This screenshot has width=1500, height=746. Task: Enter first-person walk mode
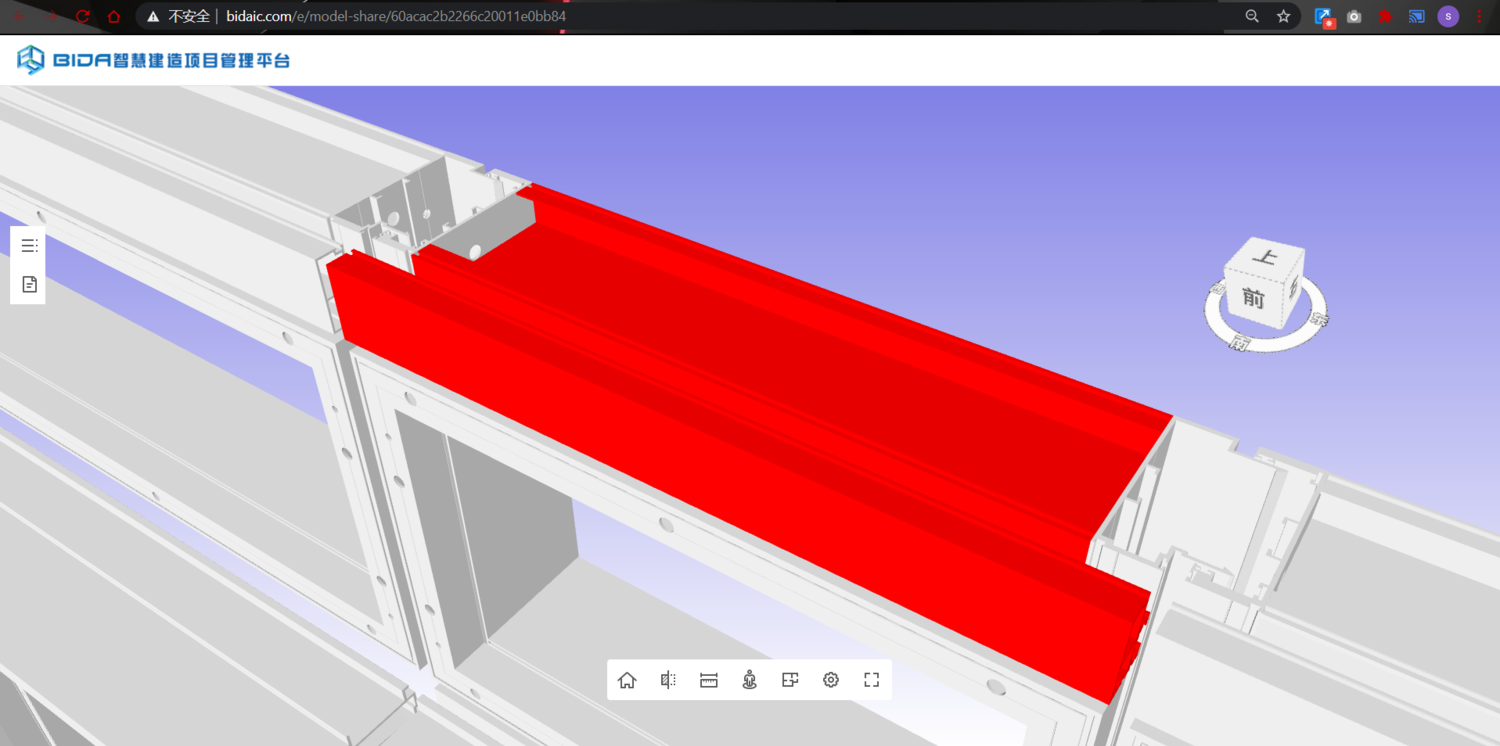[x=750, y=680]
